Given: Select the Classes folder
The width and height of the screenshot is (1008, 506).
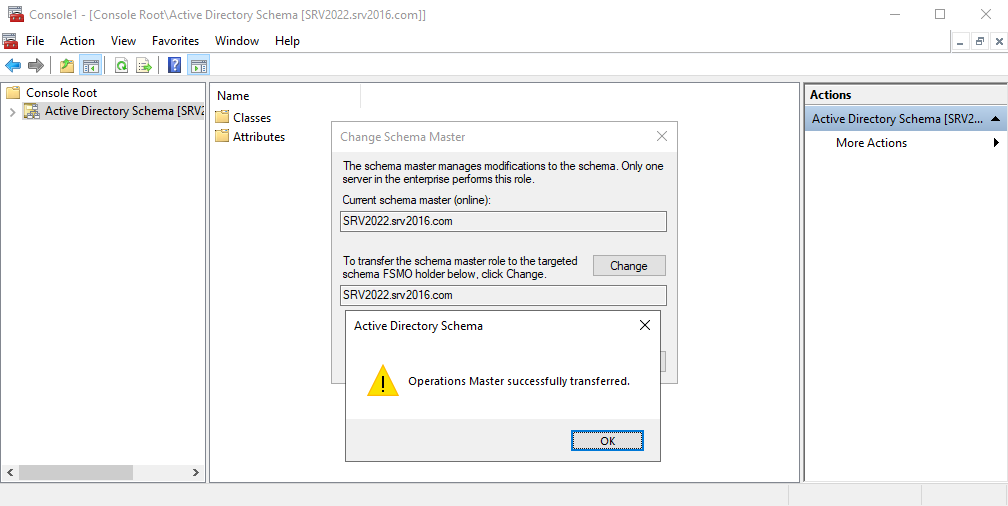Looking at the screenshot, I should pos(243,118).
